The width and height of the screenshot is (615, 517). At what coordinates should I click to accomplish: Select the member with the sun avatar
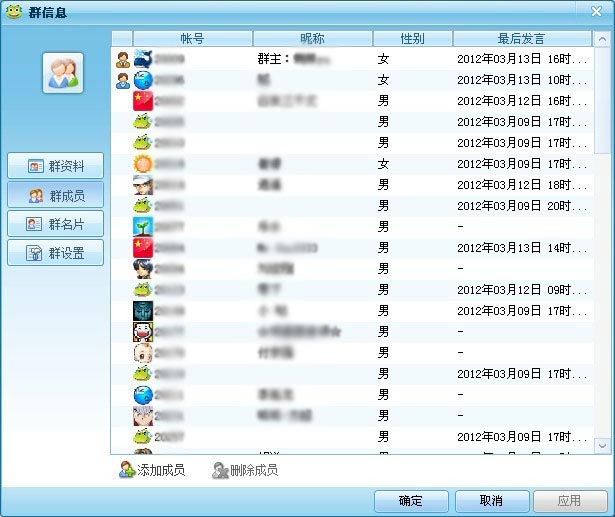[x=143, y=164]
